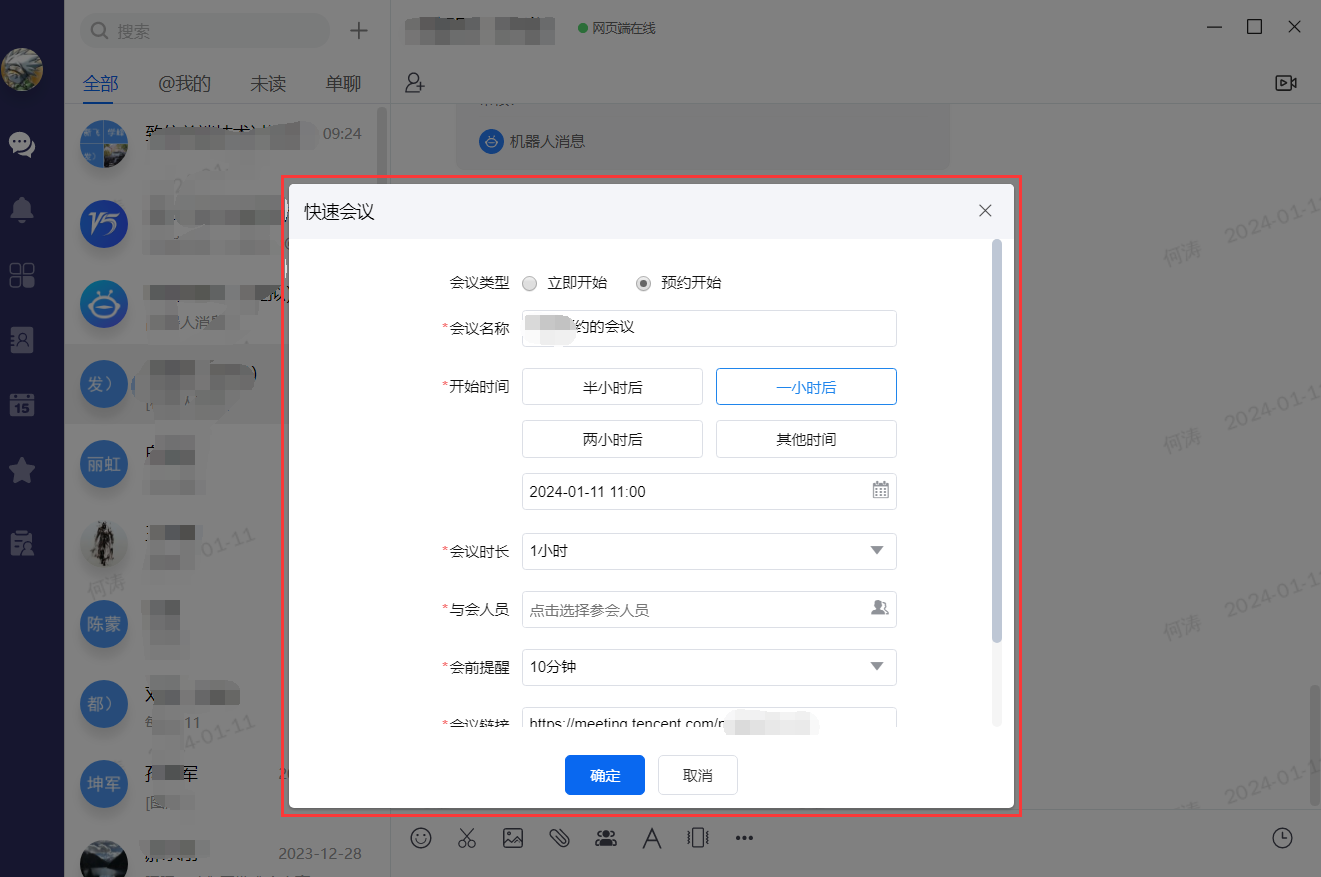Start video call from top-right camera icon
Image resolution: width=1321 pixels, height=877 pixels.
(x=1286, y=83)
